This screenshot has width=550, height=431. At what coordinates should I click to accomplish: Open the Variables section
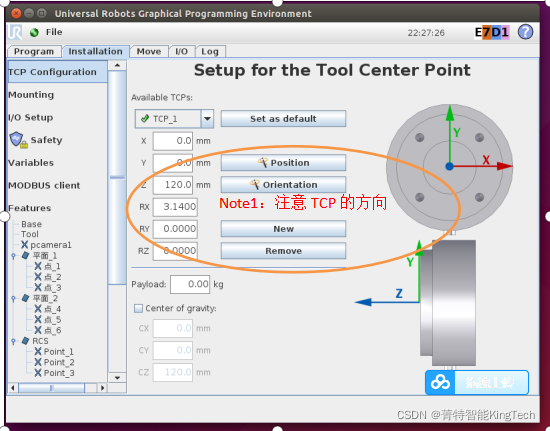(x=31, y=163)
